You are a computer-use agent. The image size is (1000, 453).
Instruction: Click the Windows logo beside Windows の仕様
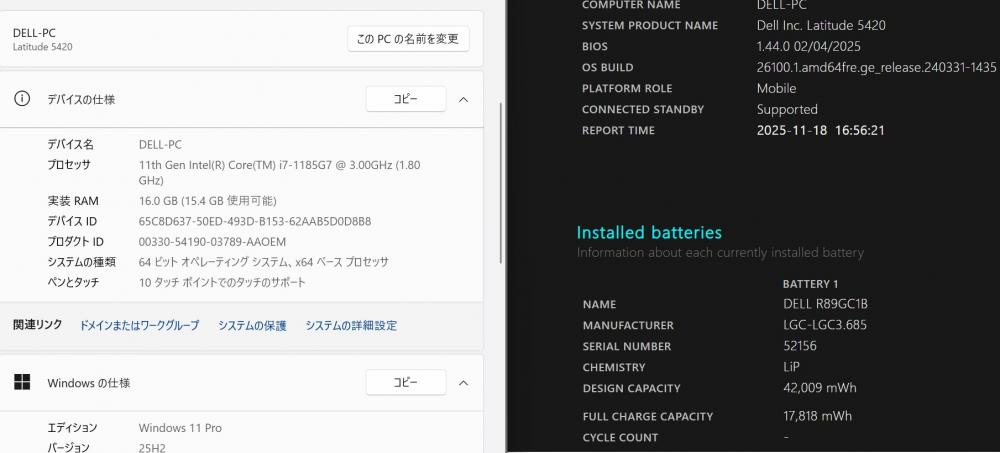22,382
